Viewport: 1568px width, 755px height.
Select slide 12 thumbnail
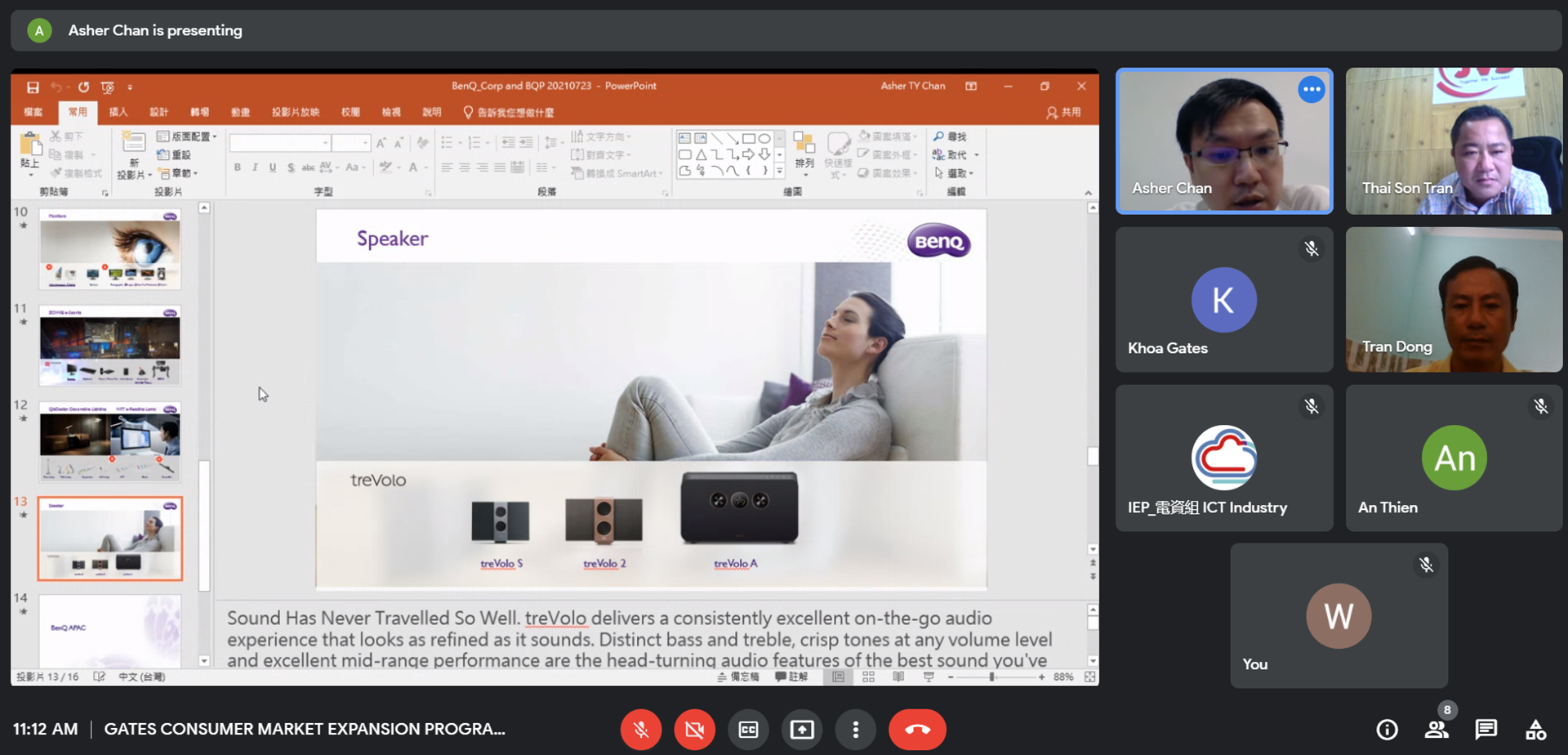tap(109, 441)
